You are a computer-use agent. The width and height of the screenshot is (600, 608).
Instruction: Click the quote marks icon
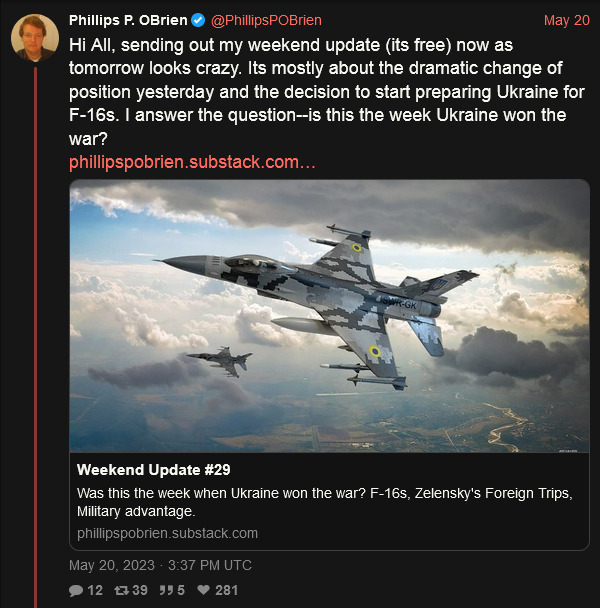click(166, 590)
